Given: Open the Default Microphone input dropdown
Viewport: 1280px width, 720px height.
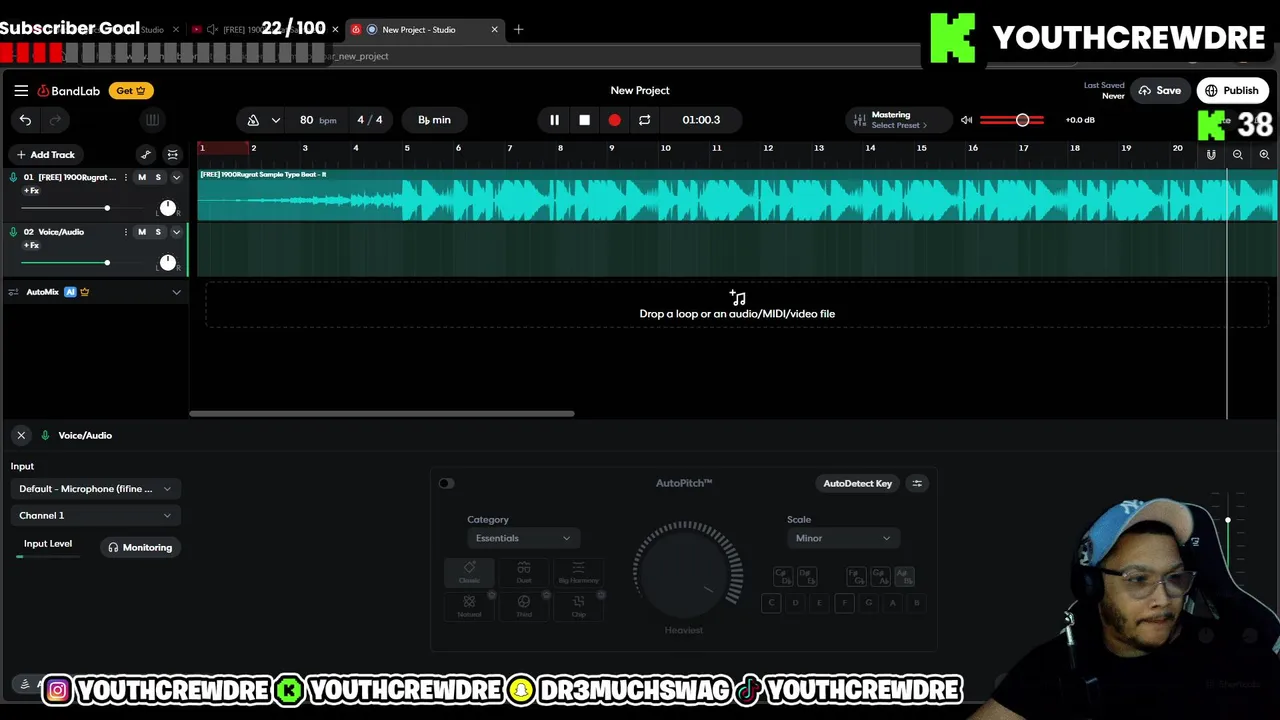Looking at the screenshot, I should [x=95, y=489].
